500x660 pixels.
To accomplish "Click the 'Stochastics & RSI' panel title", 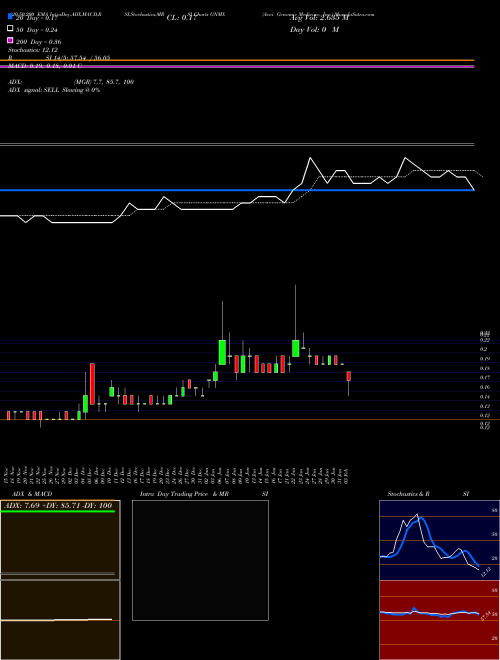I will coord(428,494).
